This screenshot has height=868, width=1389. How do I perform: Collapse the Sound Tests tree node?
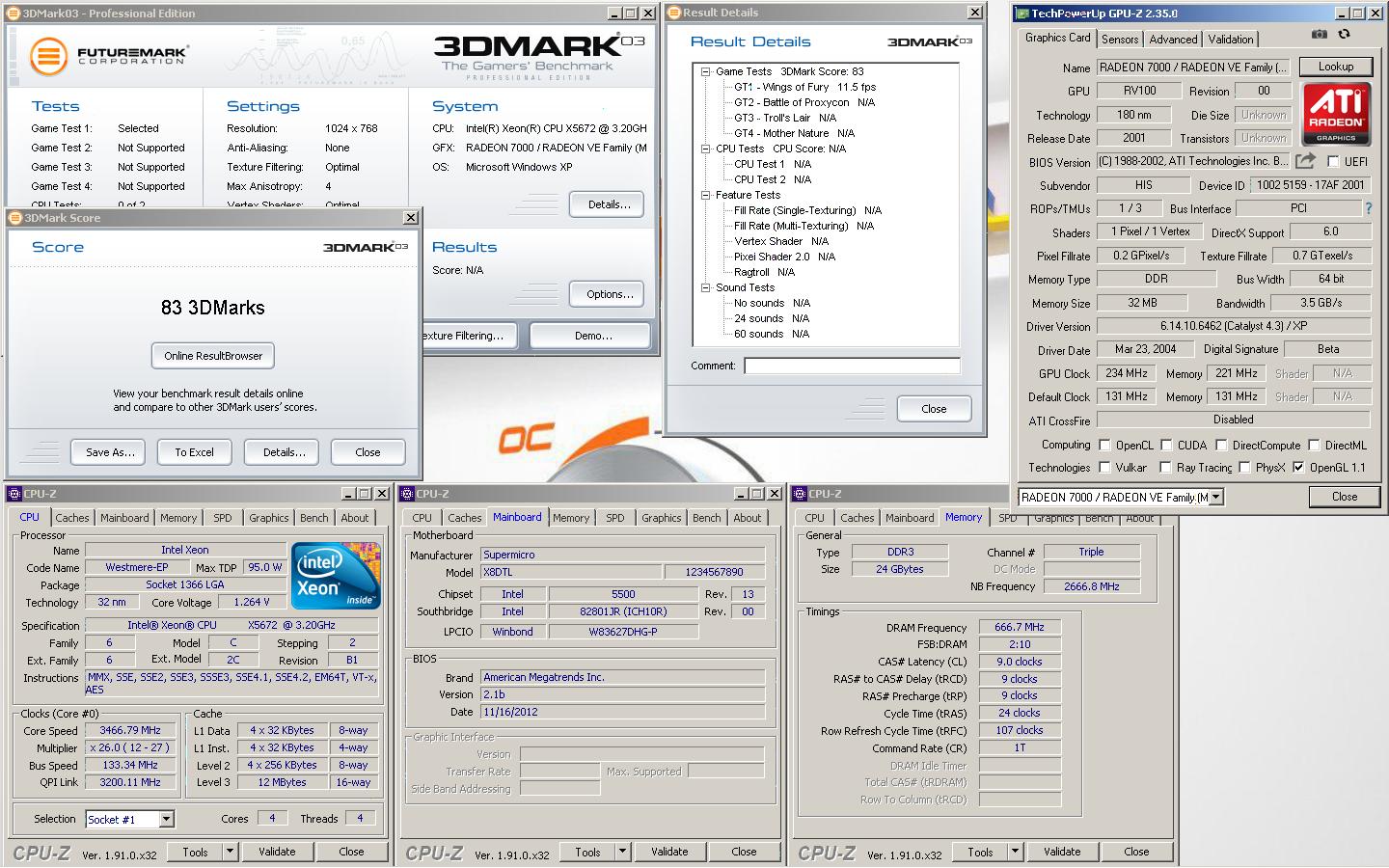705,287
